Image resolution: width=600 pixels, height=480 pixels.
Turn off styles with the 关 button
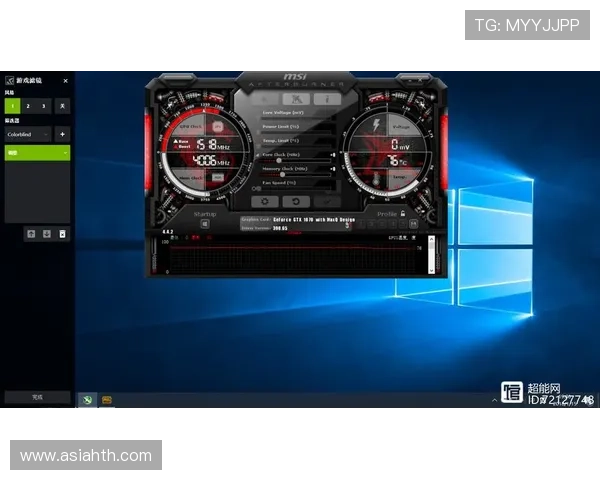62,106
